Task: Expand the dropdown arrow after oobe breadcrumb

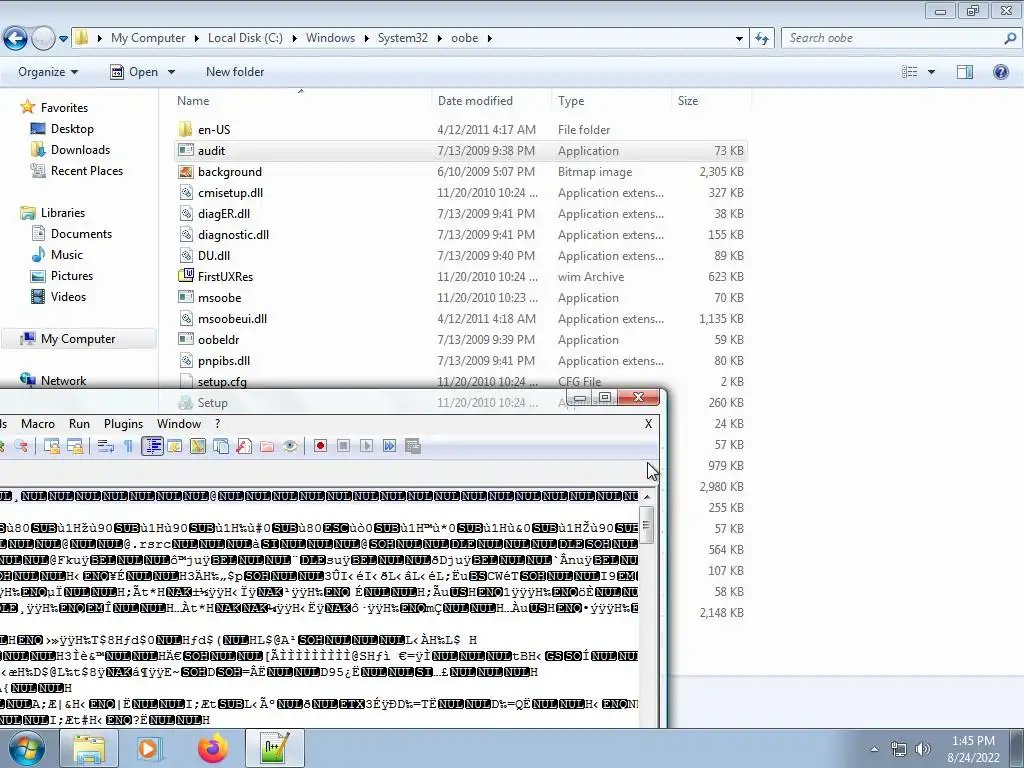Action: [490, 39]
